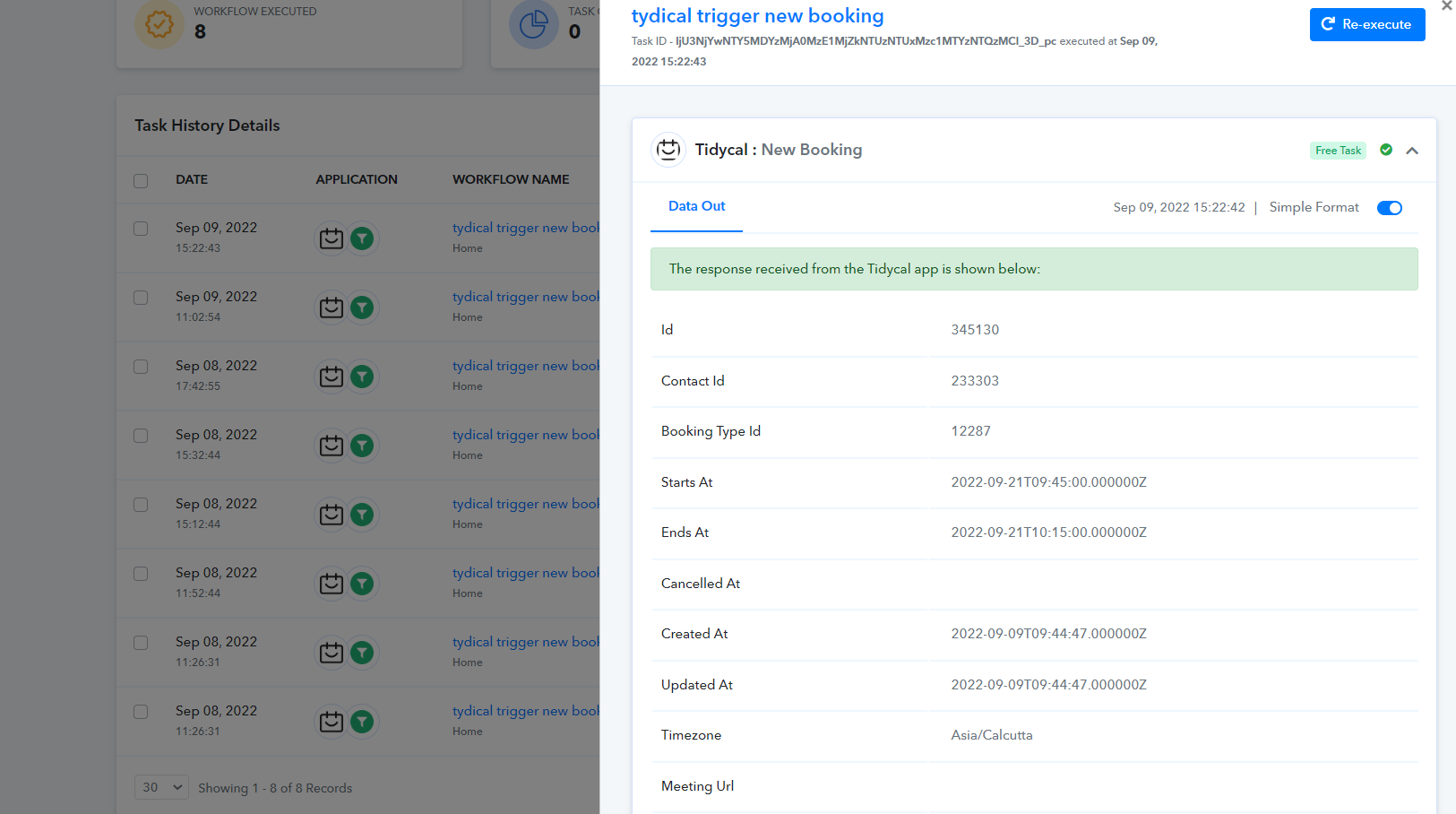Click the Task History Details heading

coord(207,126)
